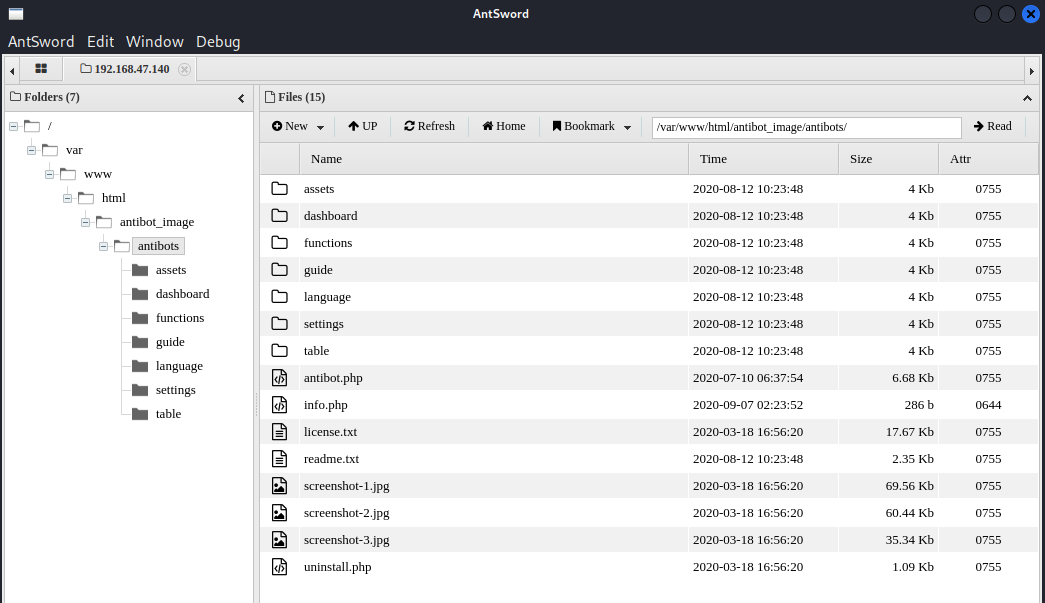Viewport: 1045px width, 603px height.
Task: Select functions folder icon in tree
Action: coord(140,318)
